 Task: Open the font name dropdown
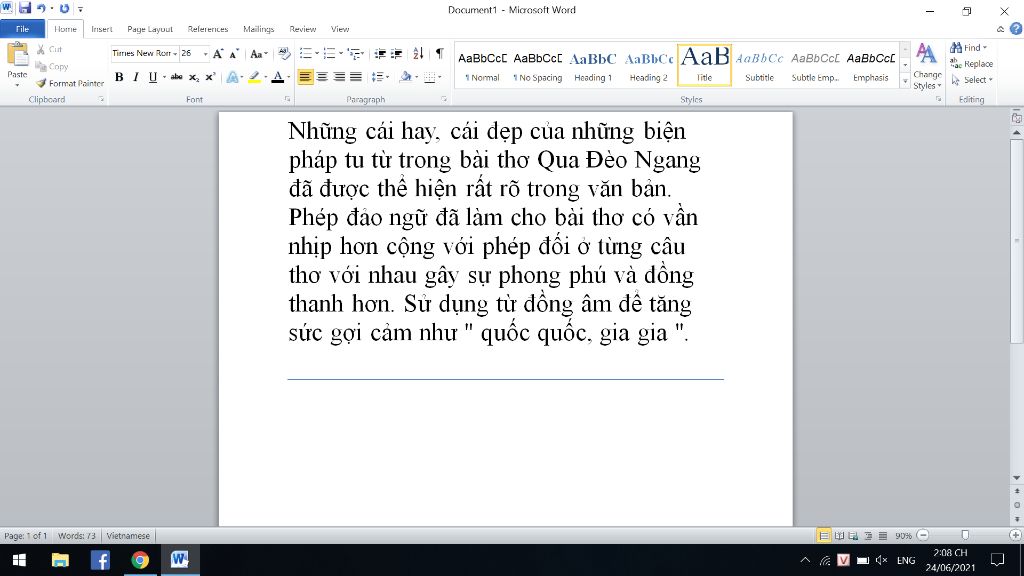pos(175,54)
